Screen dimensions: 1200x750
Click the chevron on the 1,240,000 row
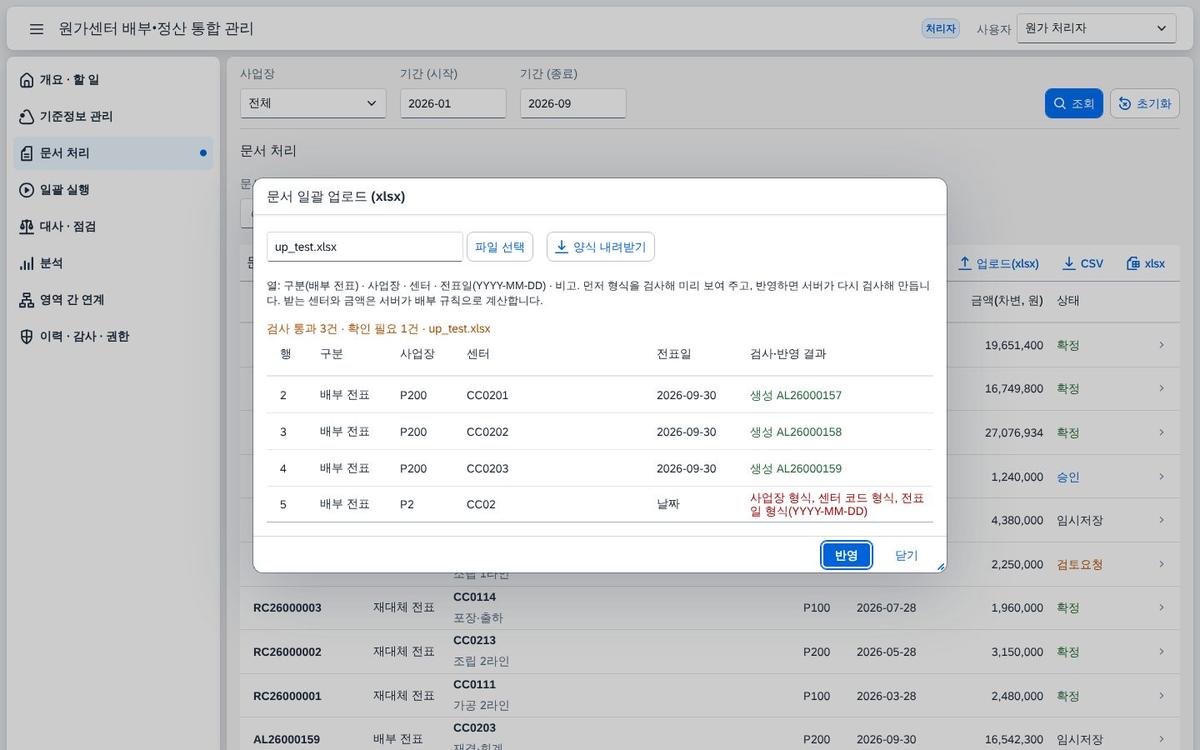1161,477
